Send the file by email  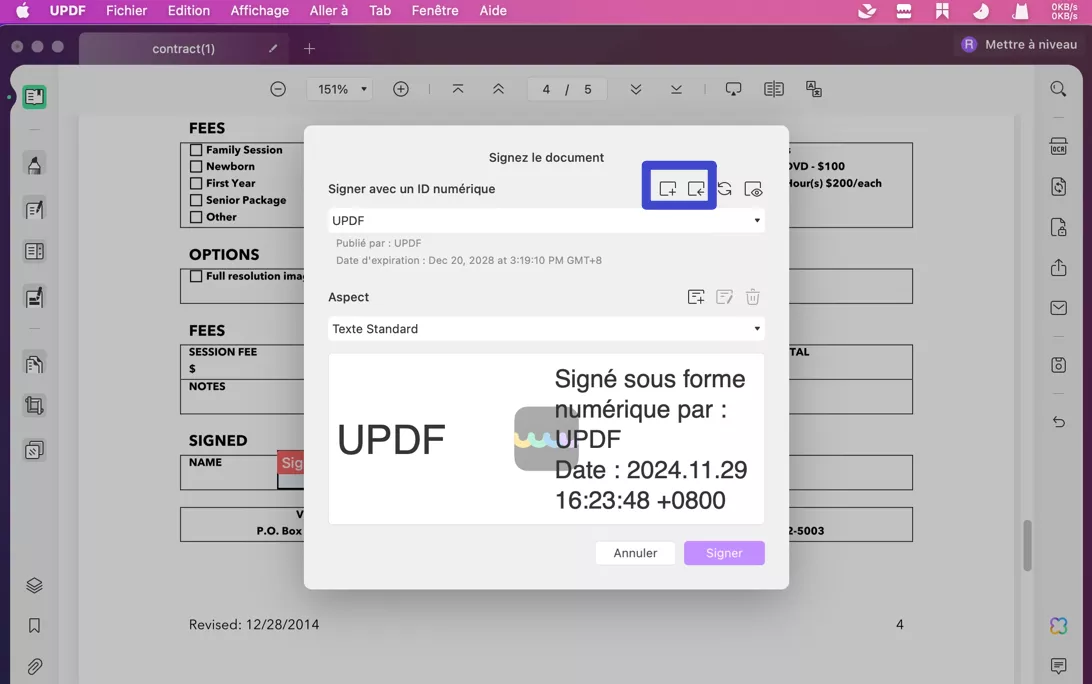[x=1059, y=308]
